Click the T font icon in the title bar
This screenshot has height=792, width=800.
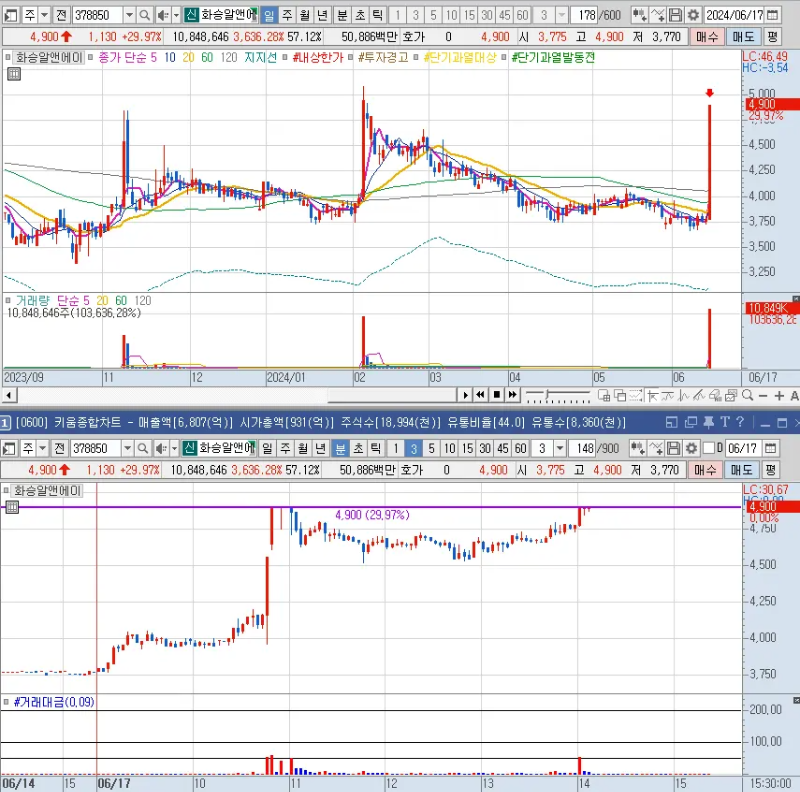pos(725,422)
